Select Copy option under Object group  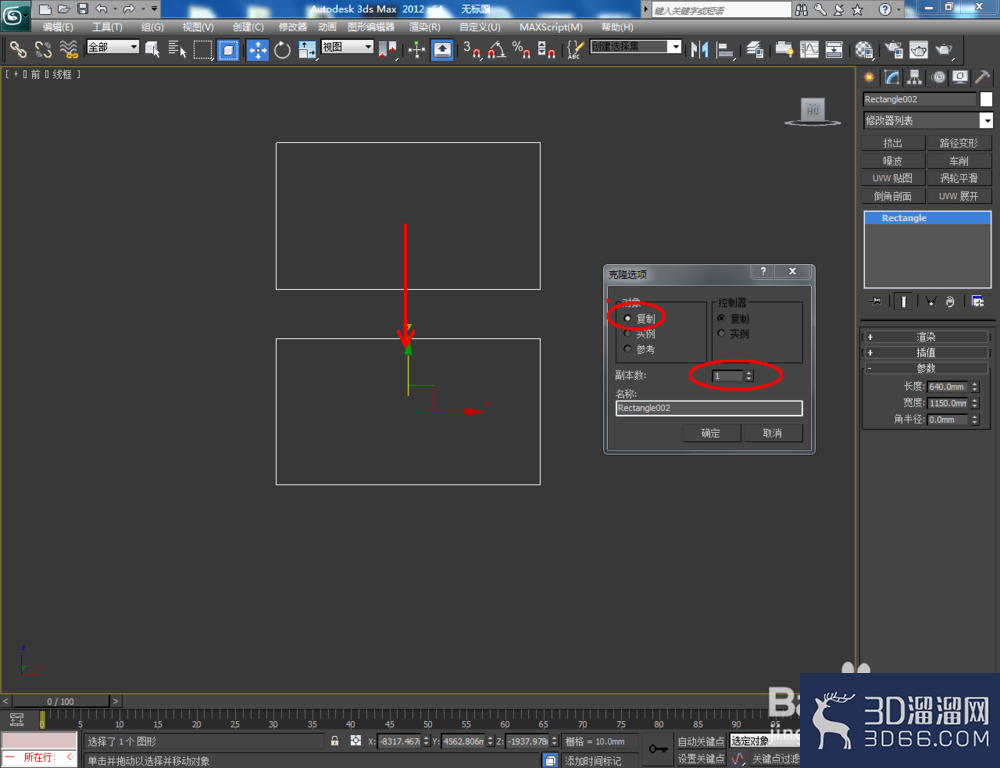coord(628,318)
